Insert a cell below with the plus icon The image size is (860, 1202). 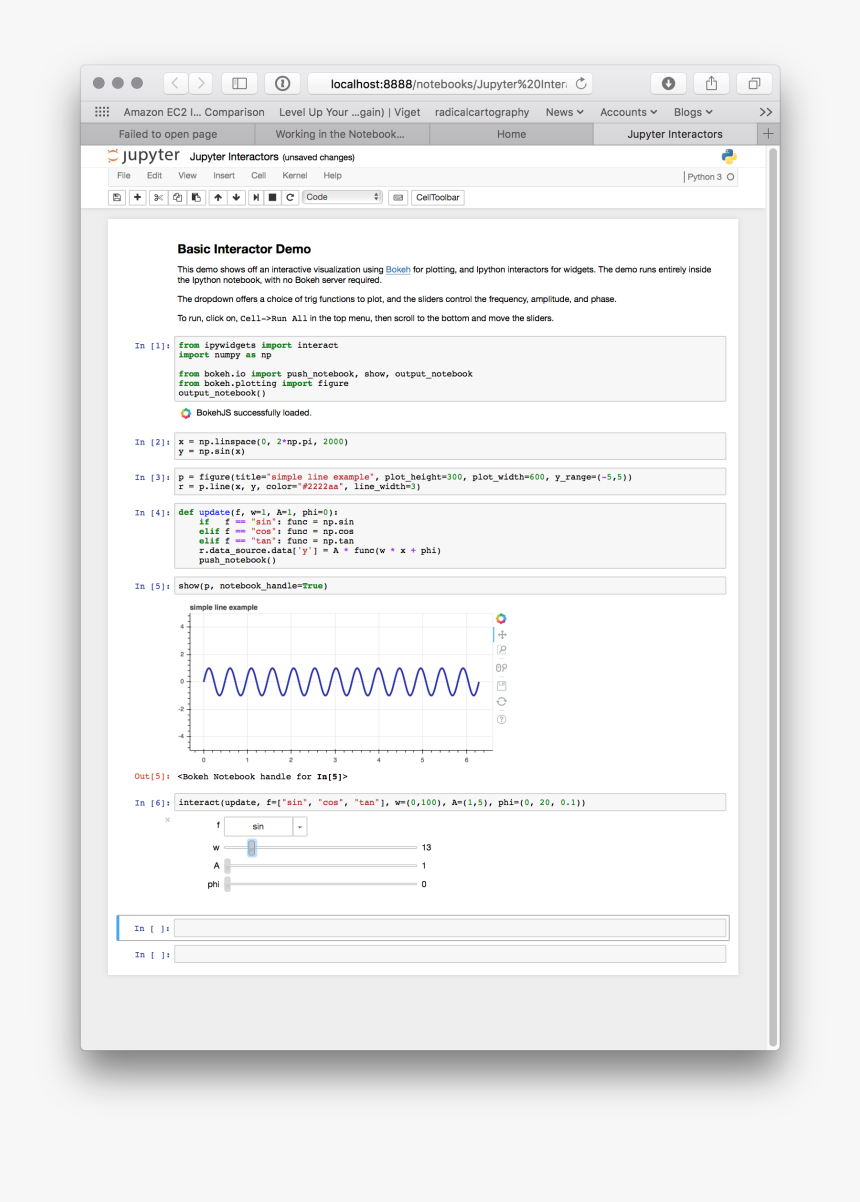[137, 198]
